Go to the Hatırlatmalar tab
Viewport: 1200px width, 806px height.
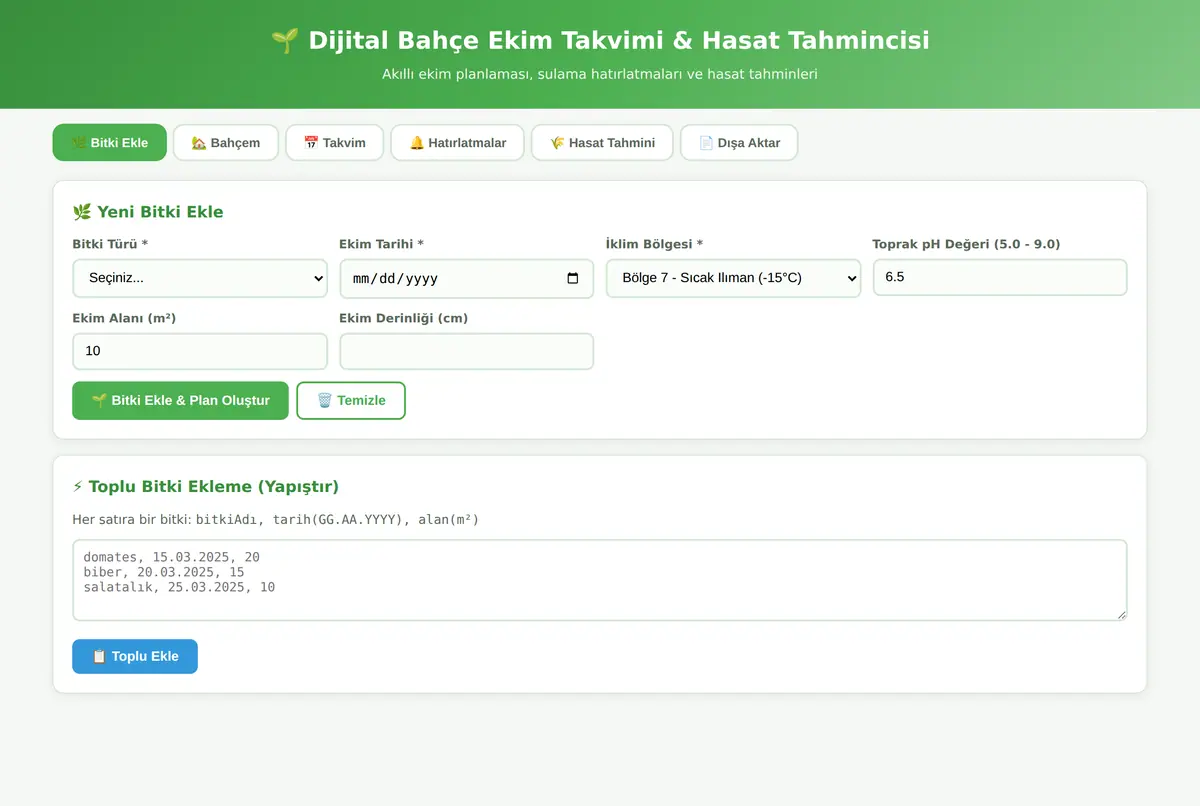click(458, 143)
